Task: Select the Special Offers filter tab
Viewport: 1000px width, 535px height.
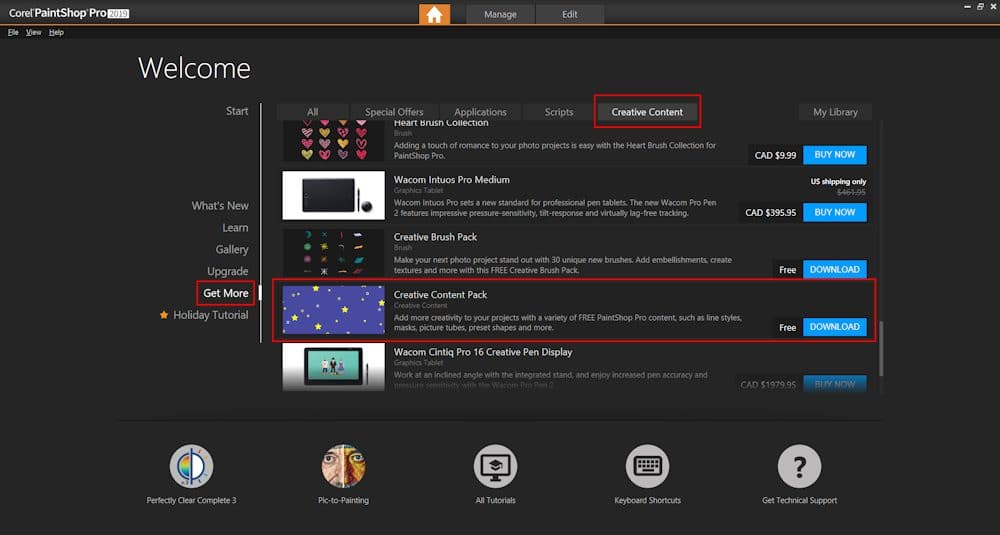Action: 394,112
